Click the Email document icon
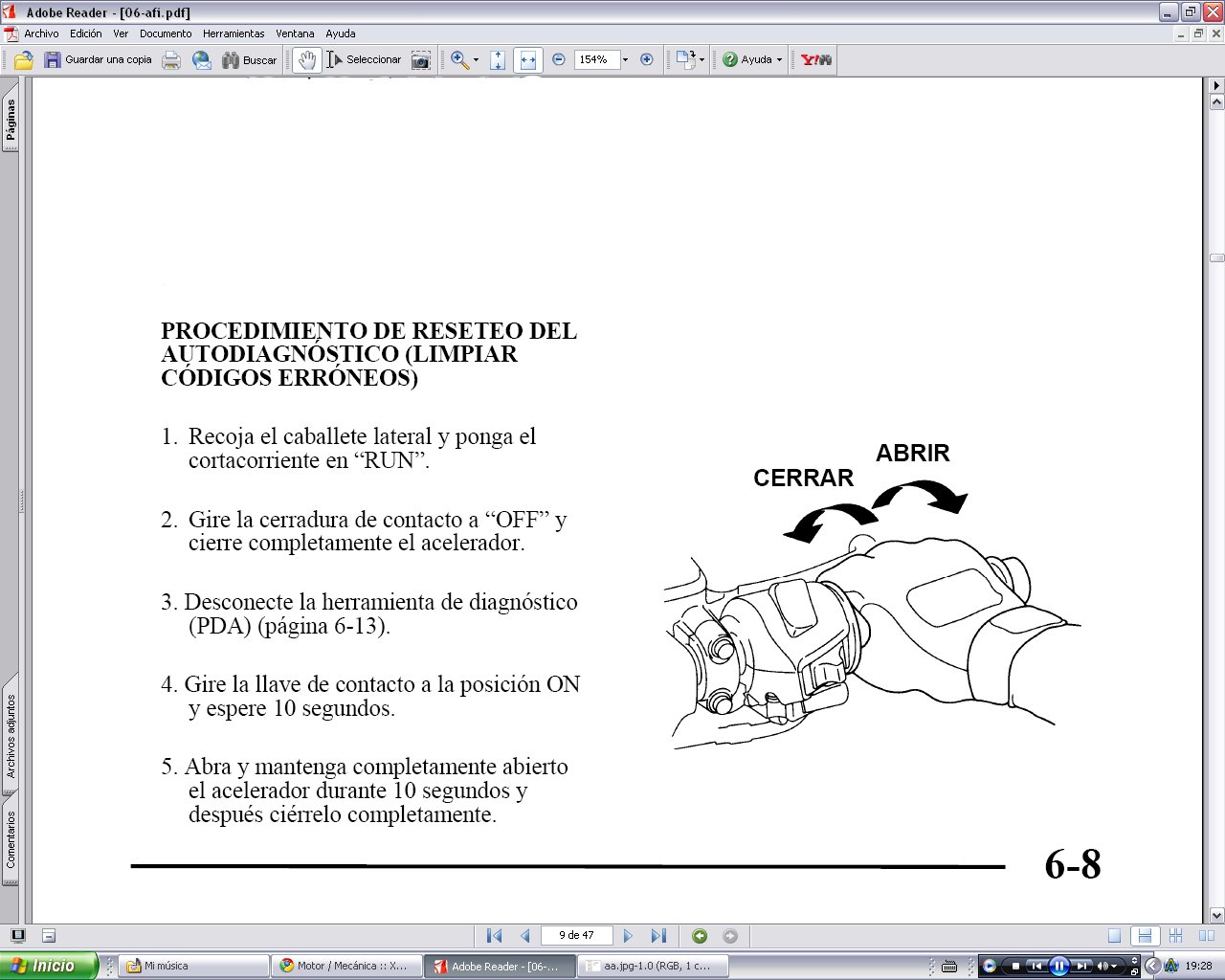1225x980 pixels. pos(202,59)
